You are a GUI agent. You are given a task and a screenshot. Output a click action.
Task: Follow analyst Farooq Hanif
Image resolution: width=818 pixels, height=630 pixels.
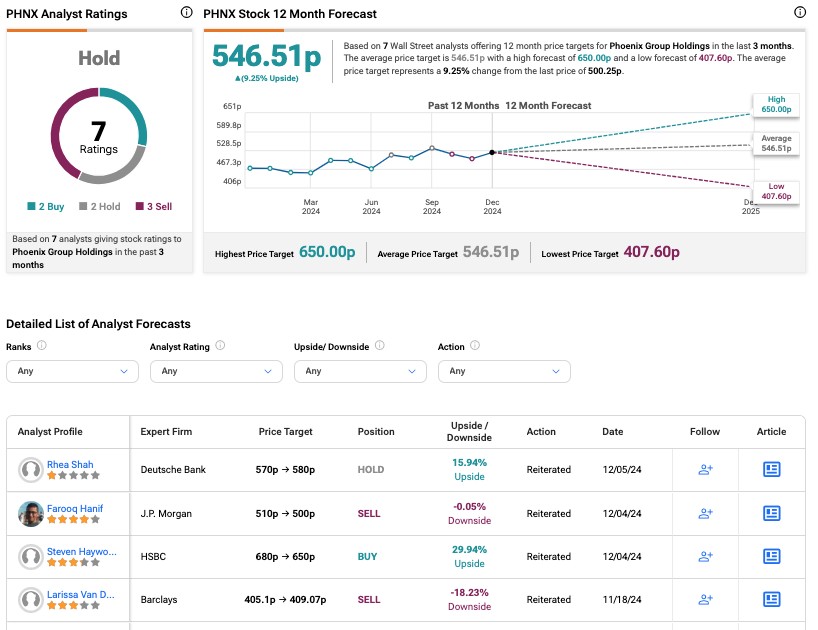[x=705, y=513]
